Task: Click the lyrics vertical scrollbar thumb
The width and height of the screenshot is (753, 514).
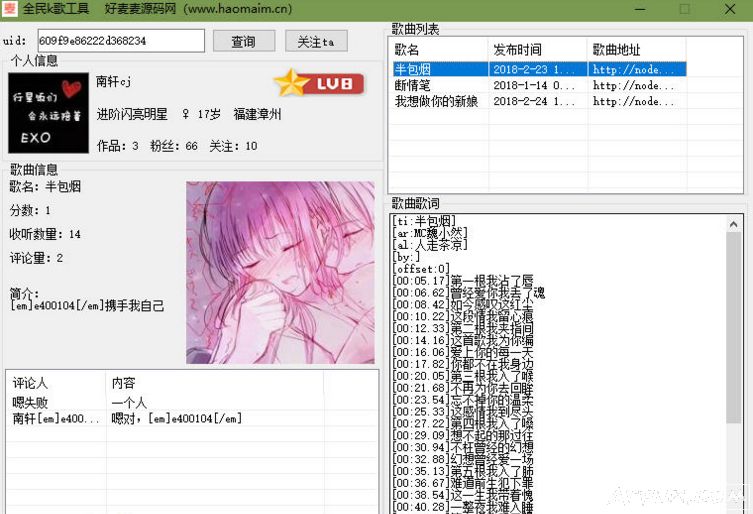Action: (x=733, y=328)
